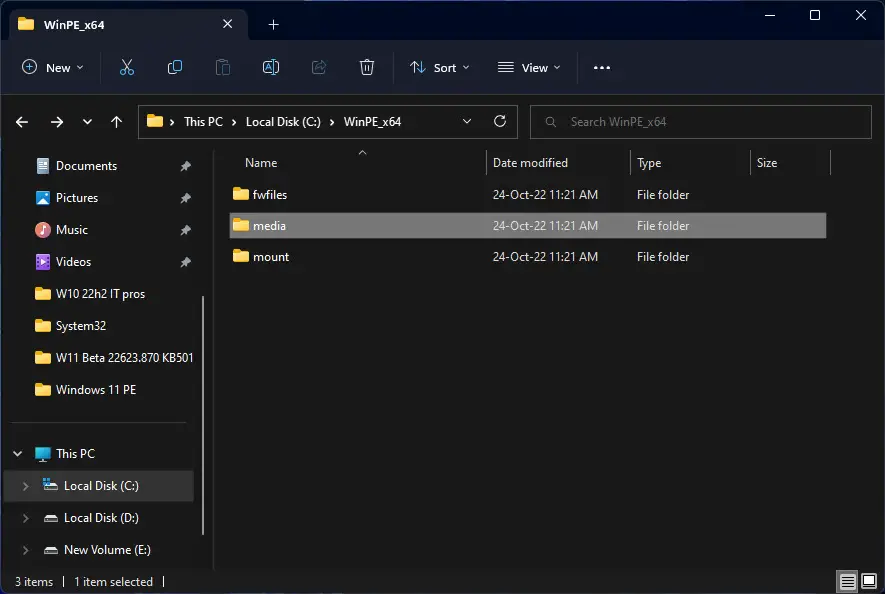Open the Sort dropdown menu
885x594 pixels.
tap(439, 68)
